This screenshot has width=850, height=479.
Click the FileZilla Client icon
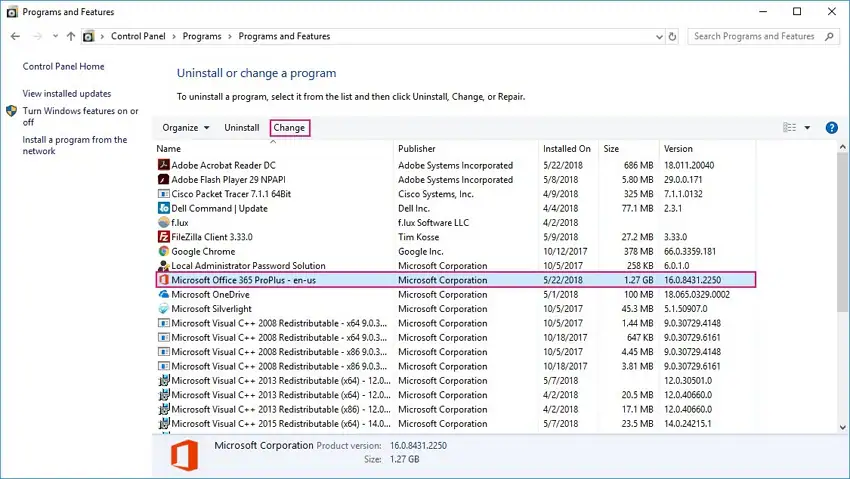click(x=163, y=237)
